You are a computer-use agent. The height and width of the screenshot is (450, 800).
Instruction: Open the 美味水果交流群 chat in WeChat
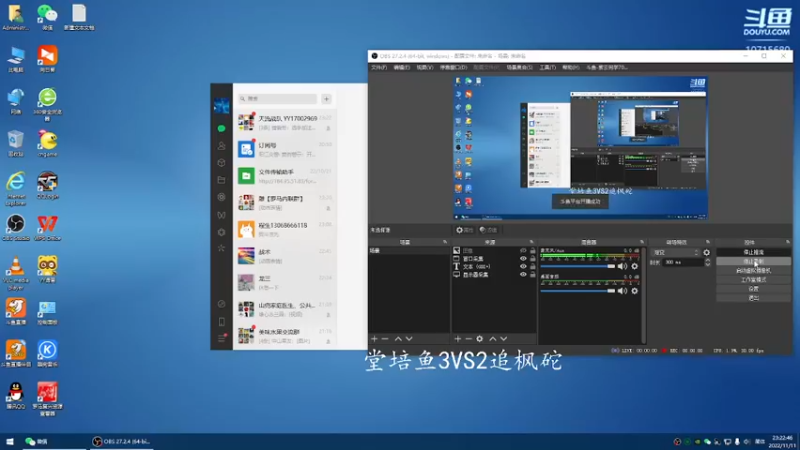point(285,336)
